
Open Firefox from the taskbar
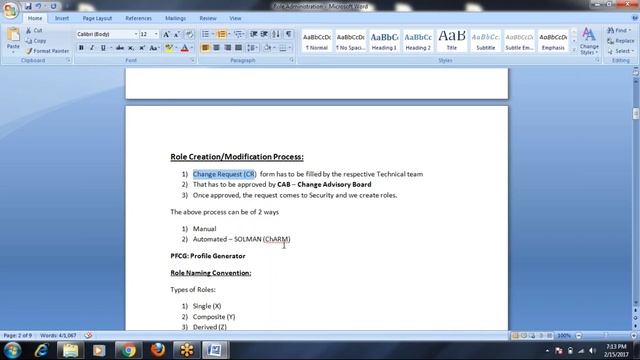point(158,350)
